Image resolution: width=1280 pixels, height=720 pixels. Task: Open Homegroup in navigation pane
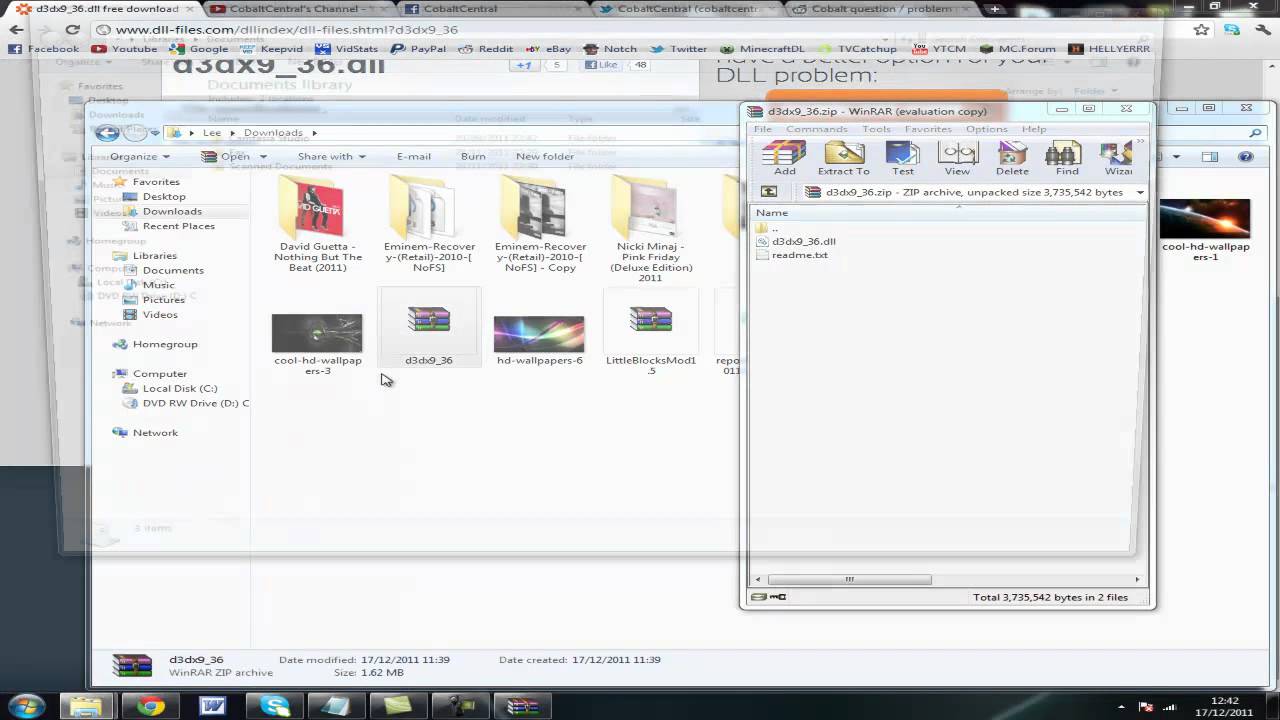pos(165,344)
